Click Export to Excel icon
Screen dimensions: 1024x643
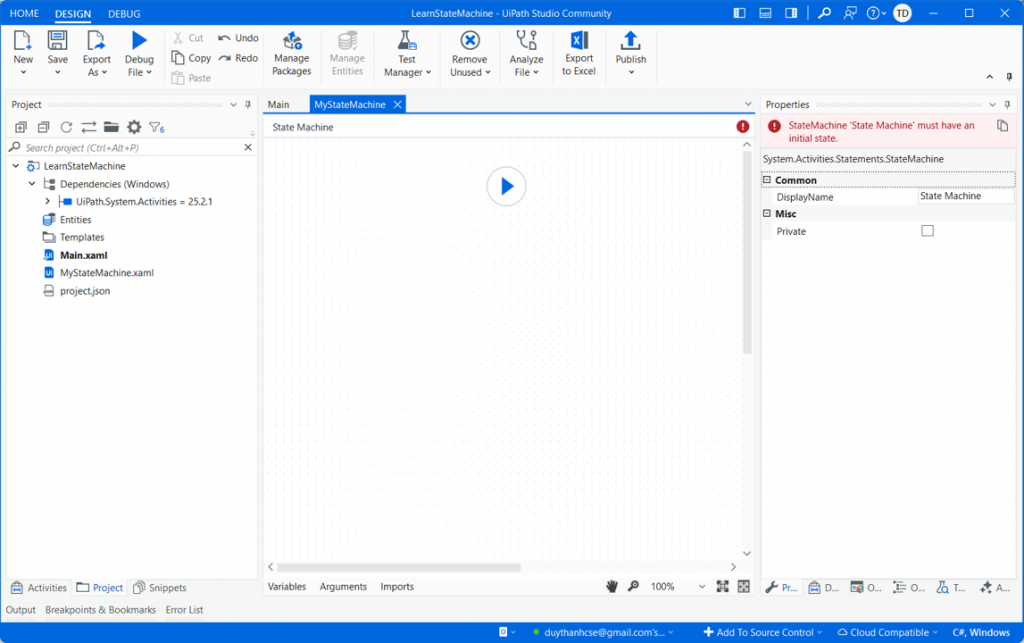point(579,40)
